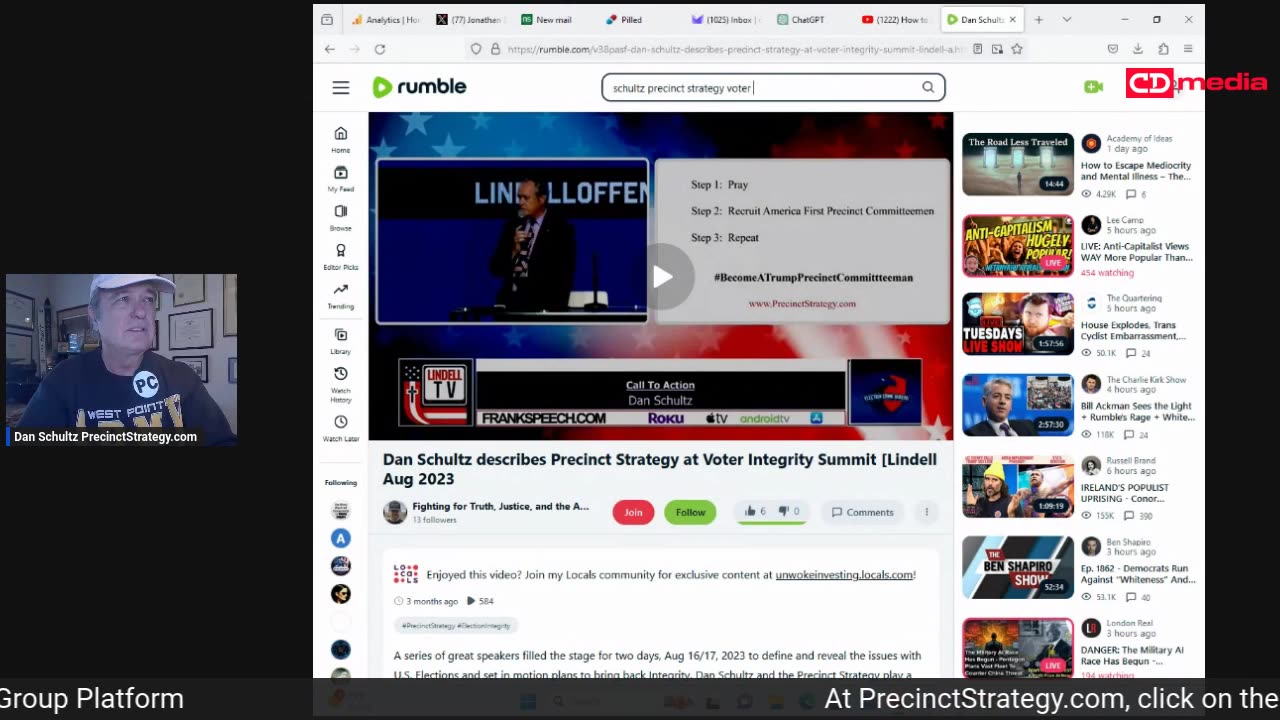Reload the page in browser
Screen dimensions: 1280x720
380,49
